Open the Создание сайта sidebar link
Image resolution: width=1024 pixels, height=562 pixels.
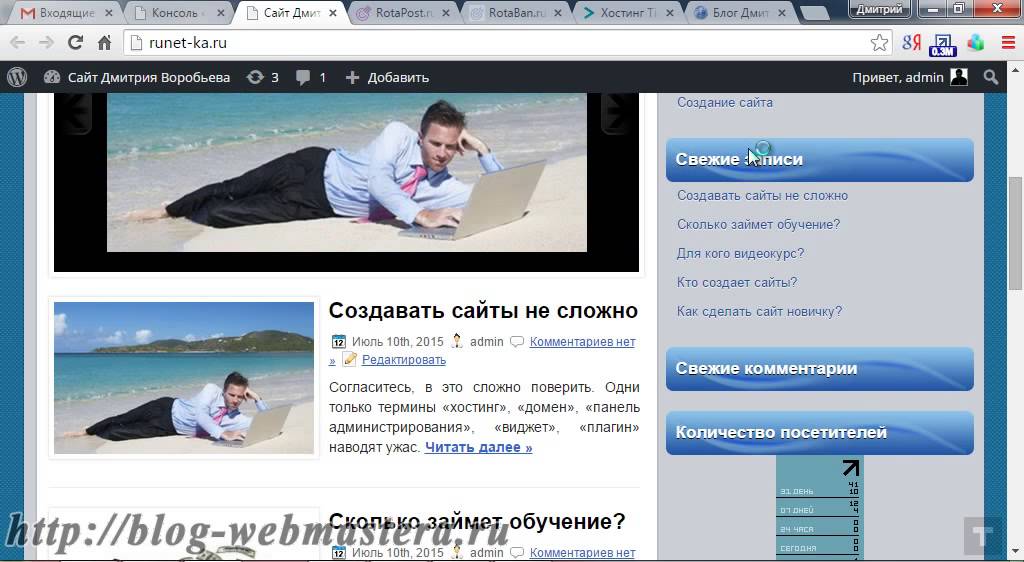click(x=725, y=102)
